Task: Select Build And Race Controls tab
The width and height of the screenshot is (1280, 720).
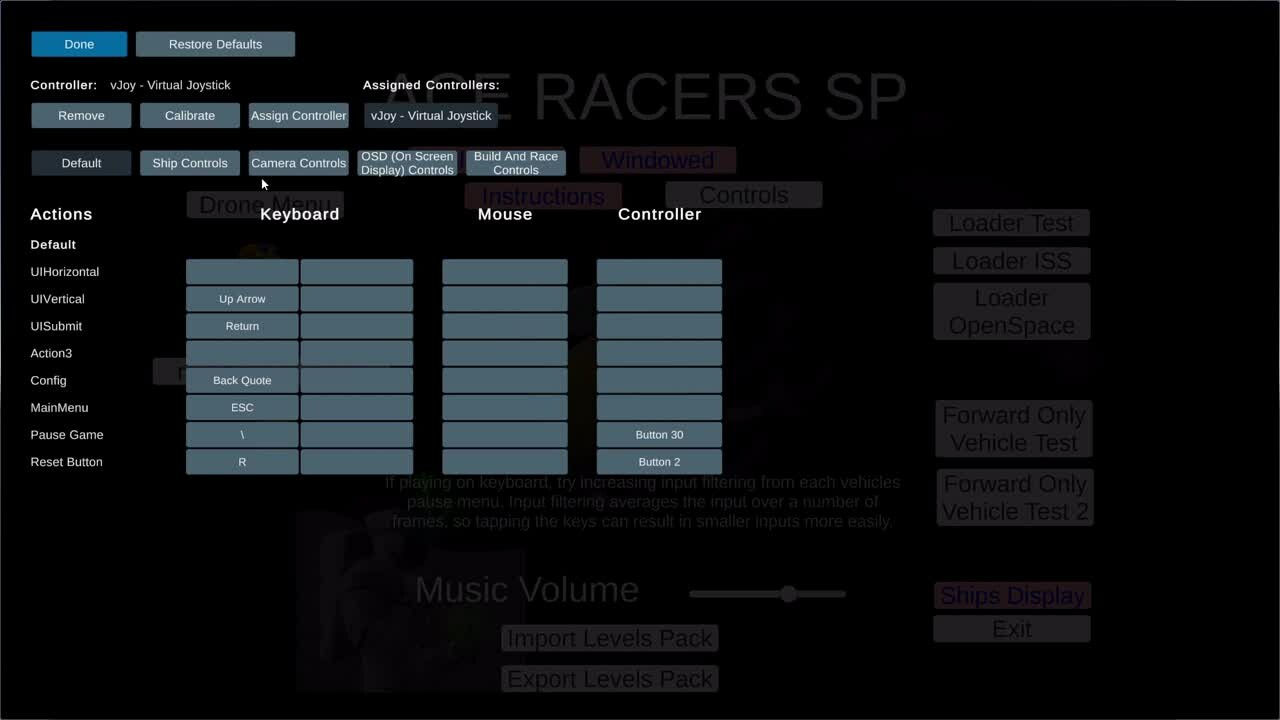Action: [516, 163]
